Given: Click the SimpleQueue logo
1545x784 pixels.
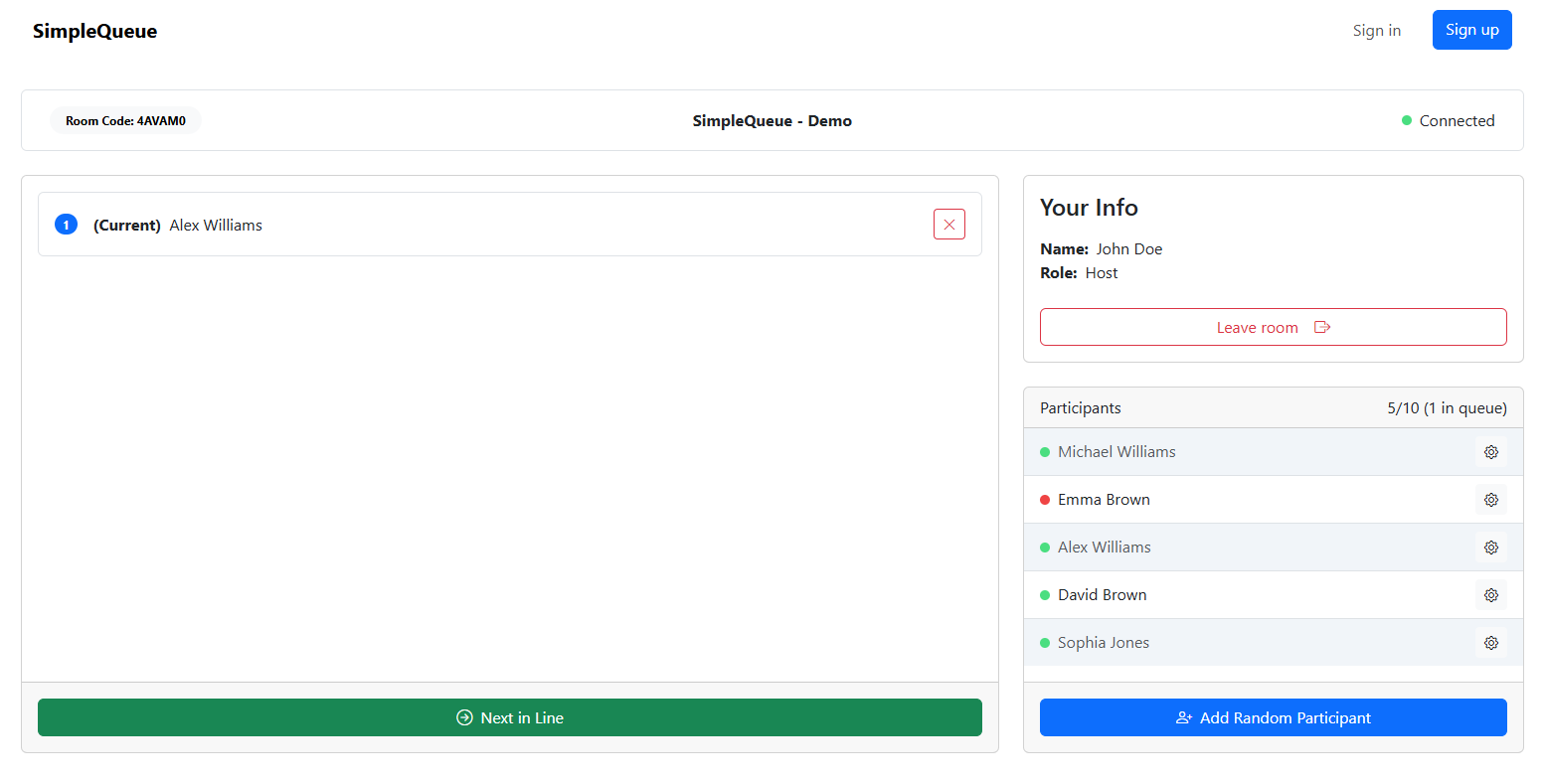Looking at the screenshot, I should 94,30.
